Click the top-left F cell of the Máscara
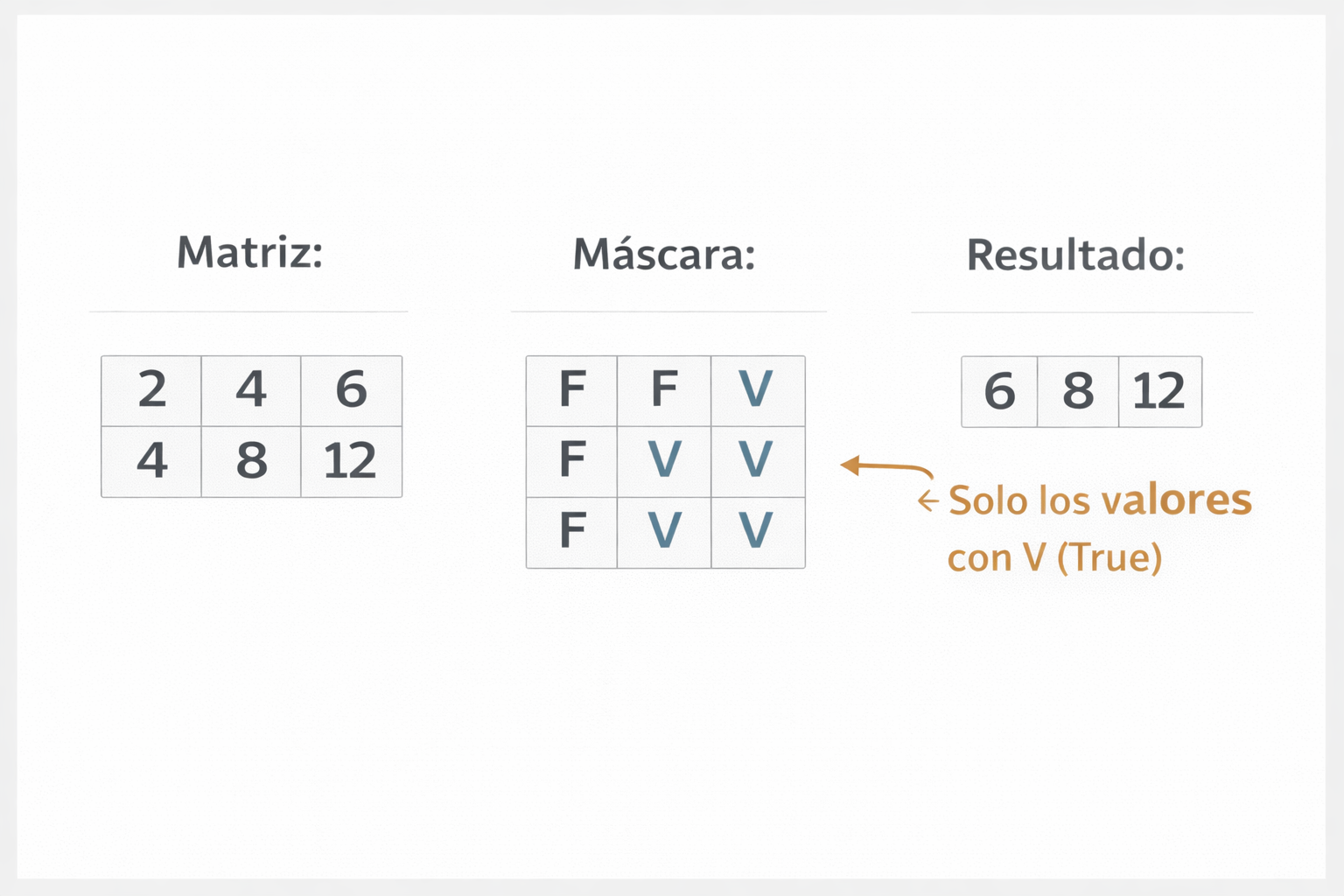This screenshot has width=1344, height=896. (572, 390)
